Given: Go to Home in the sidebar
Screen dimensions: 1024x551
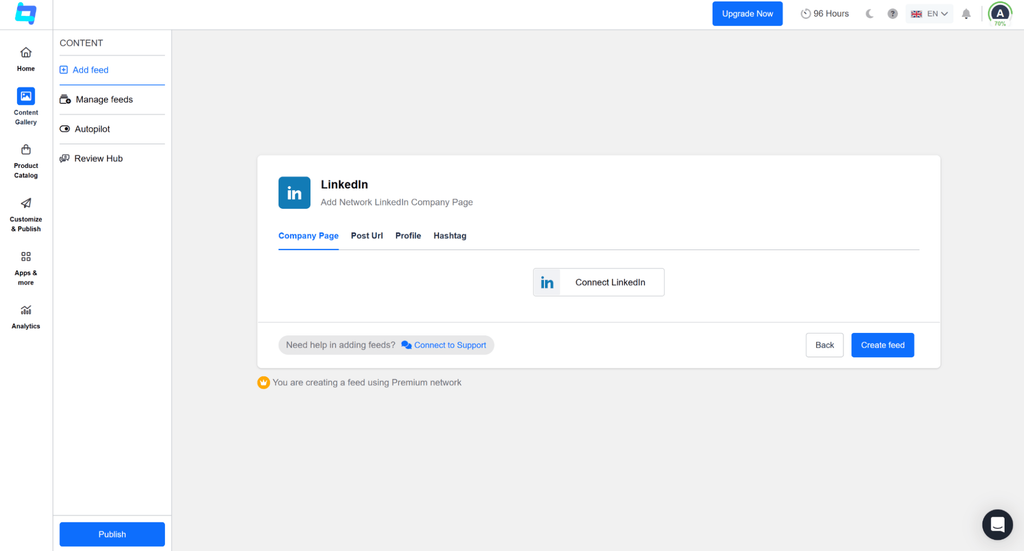Looking at the screenshot, I should click(x=25, y=59).
